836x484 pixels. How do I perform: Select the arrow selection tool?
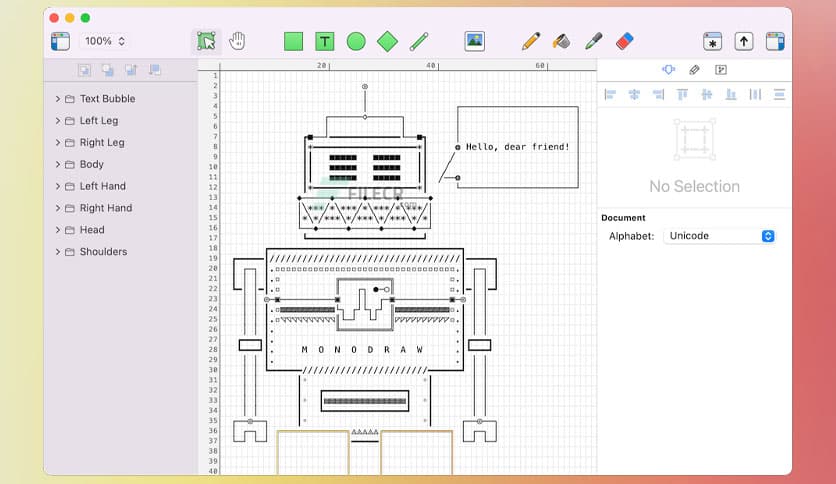click(206, 41)
